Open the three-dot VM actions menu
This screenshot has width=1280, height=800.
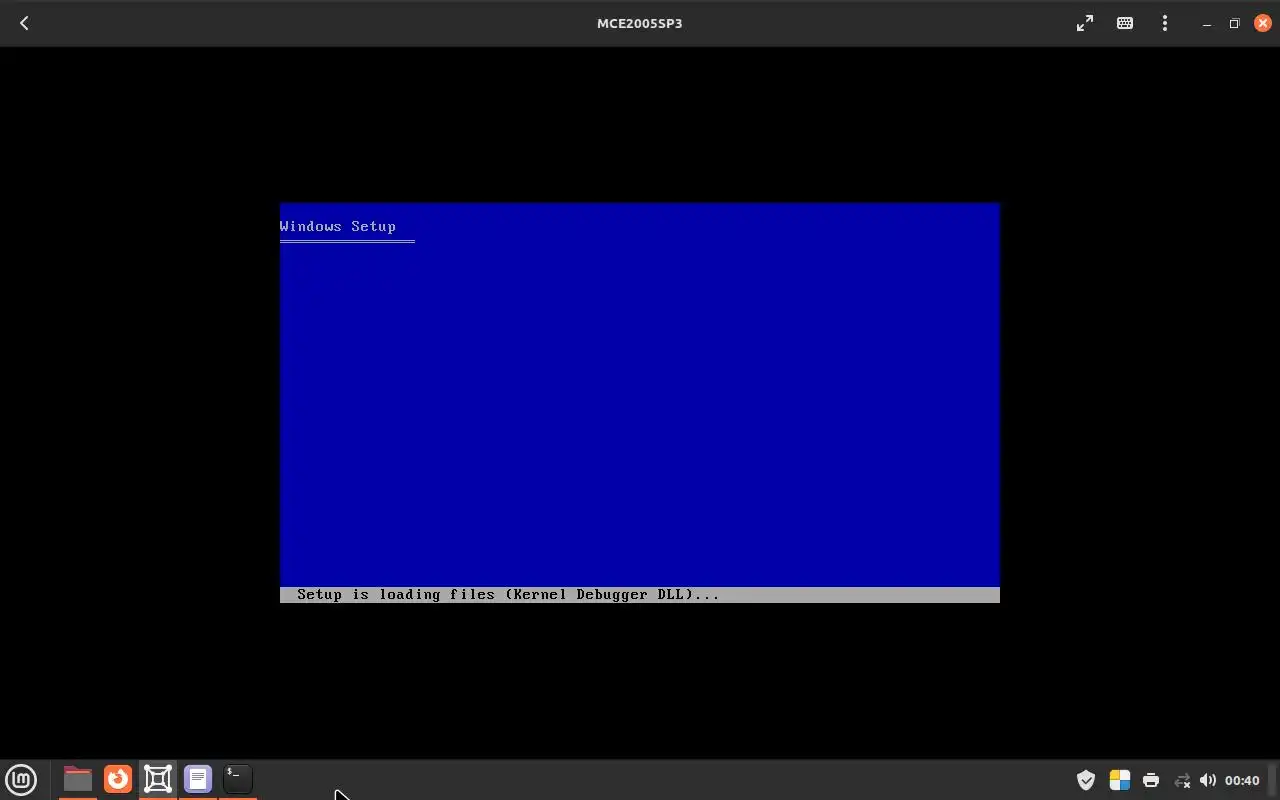(x=1165, y=23)
